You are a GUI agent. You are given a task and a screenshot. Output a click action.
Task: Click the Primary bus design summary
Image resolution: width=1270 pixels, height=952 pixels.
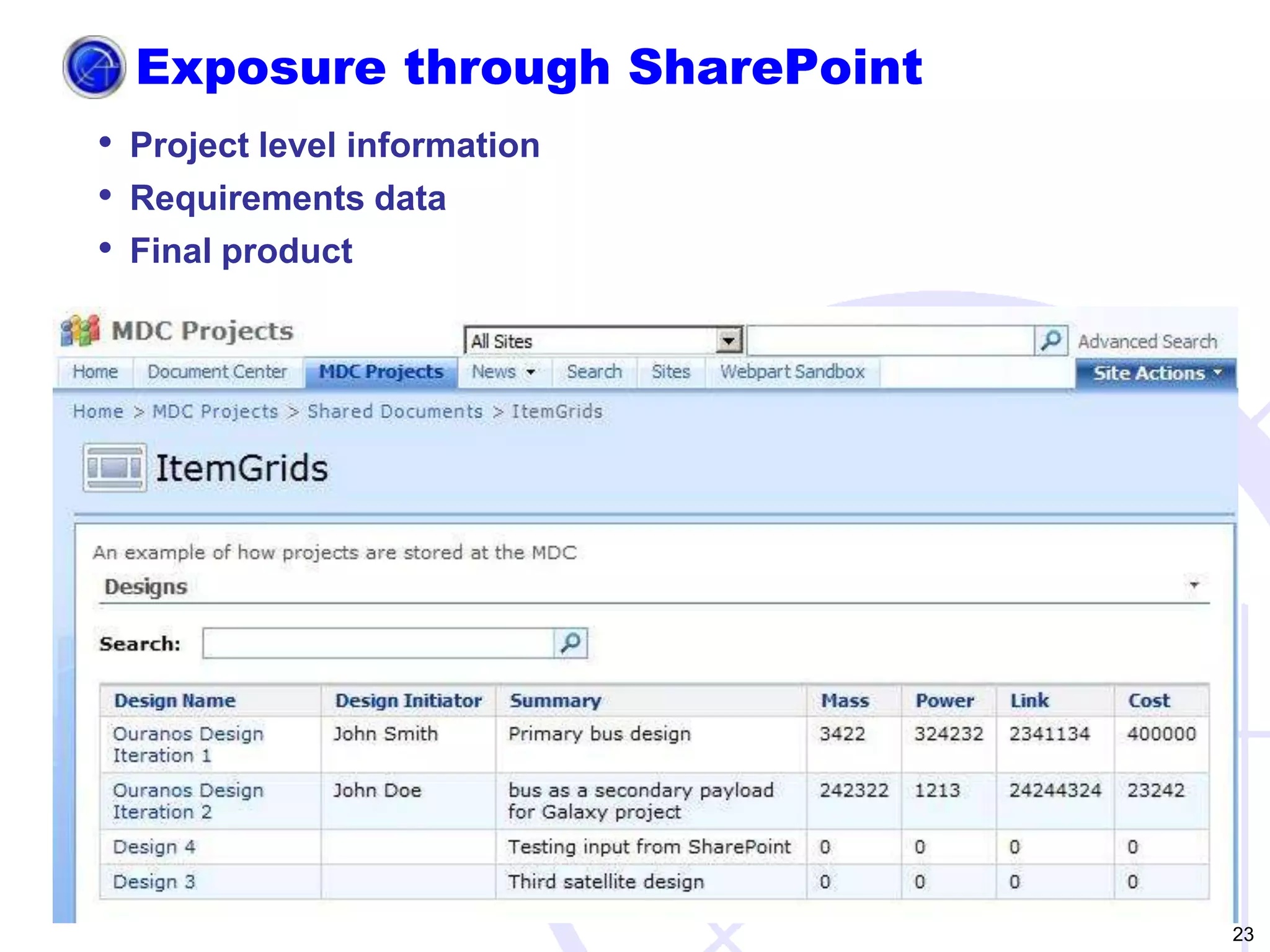[x=600, y=734]
